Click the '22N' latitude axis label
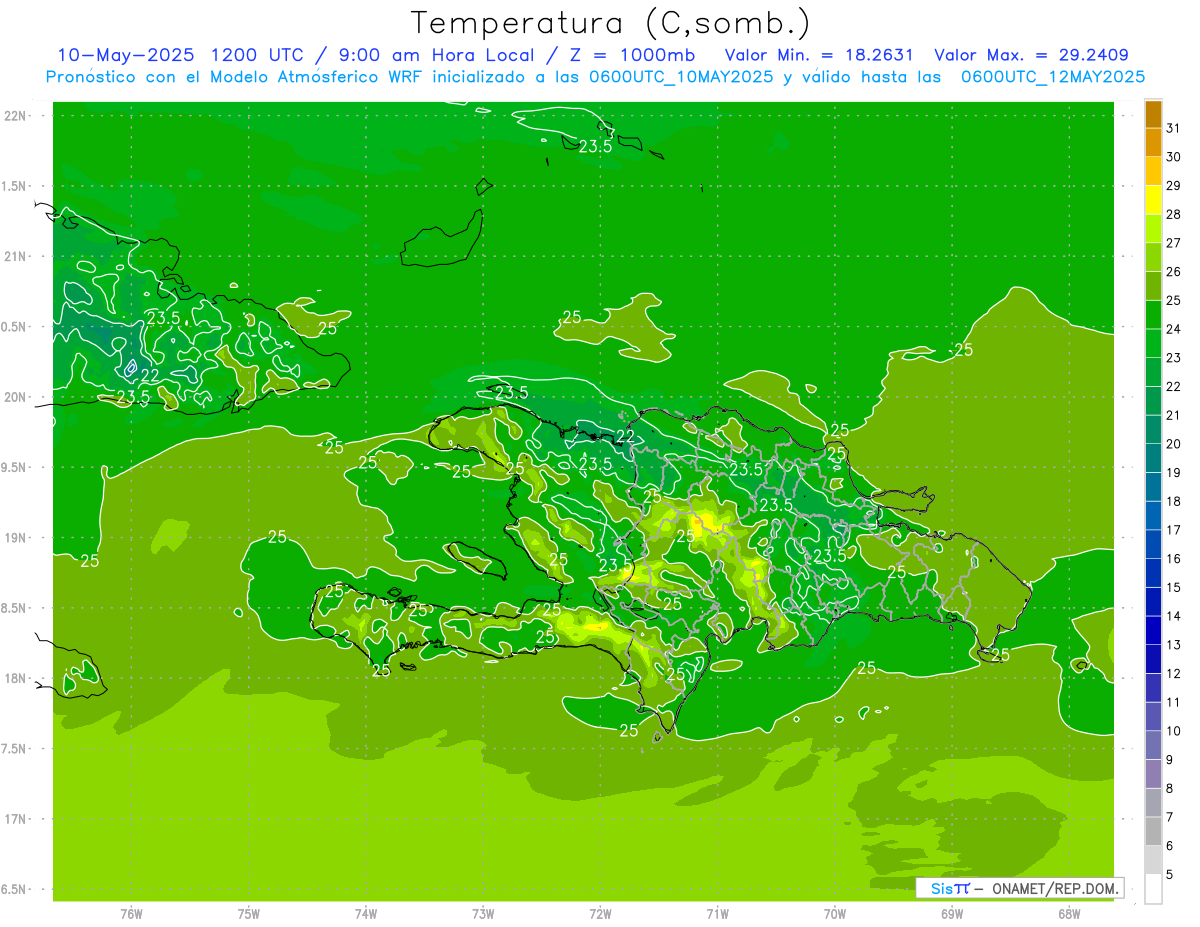The height and width of the screenshot is (927, 1200). pos(17,116)
